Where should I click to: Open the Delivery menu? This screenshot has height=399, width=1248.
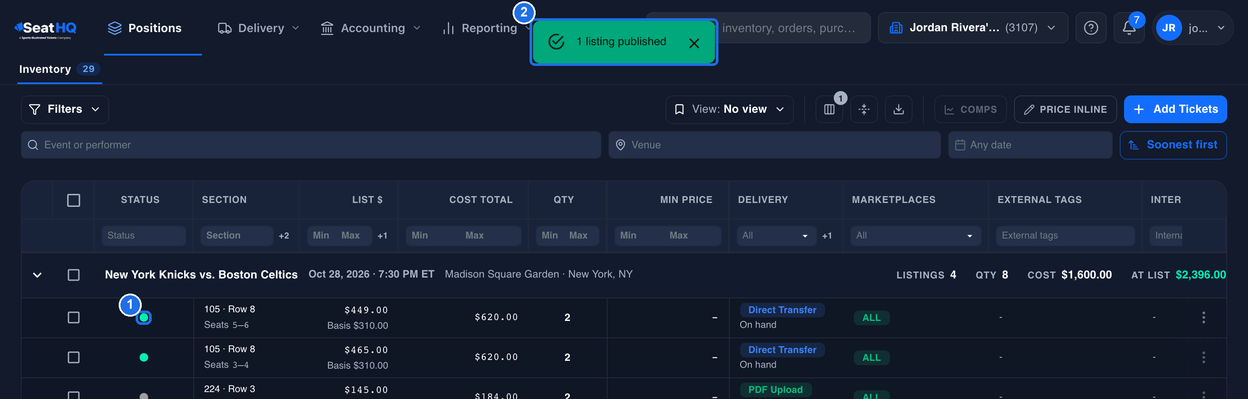(x=258, y=28)
